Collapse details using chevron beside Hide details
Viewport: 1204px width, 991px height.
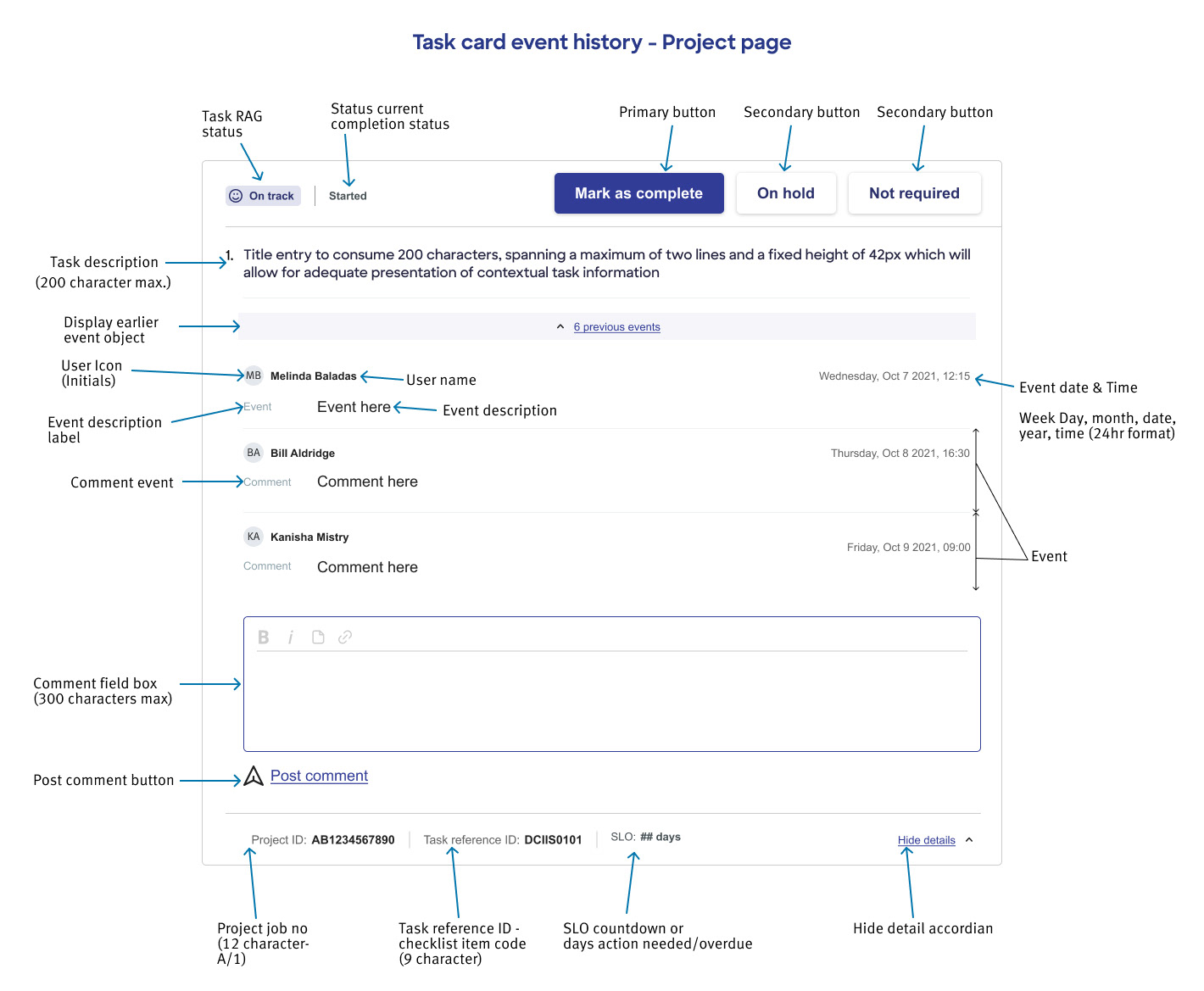pos(969,840)
